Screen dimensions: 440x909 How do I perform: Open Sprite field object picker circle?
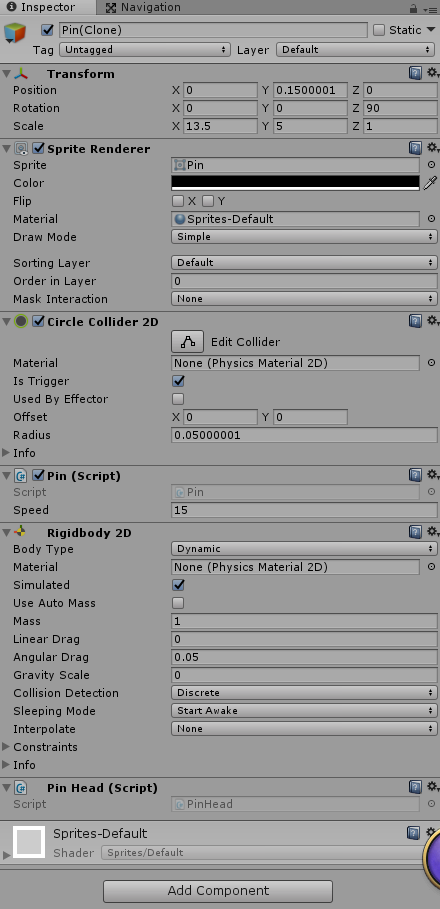click(x=431, y=165)
